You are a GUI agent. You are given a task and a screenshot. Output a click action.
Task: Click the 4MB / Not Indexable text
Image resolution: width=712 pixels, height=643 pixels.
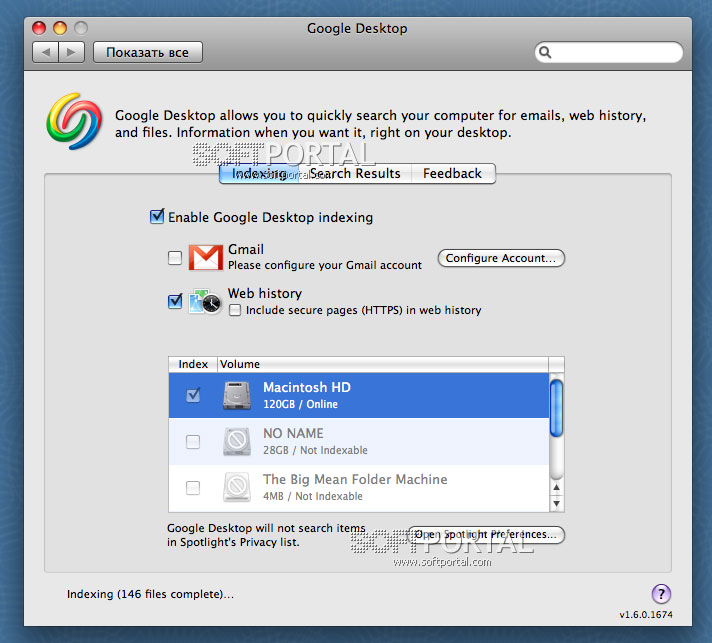[313, 496]
